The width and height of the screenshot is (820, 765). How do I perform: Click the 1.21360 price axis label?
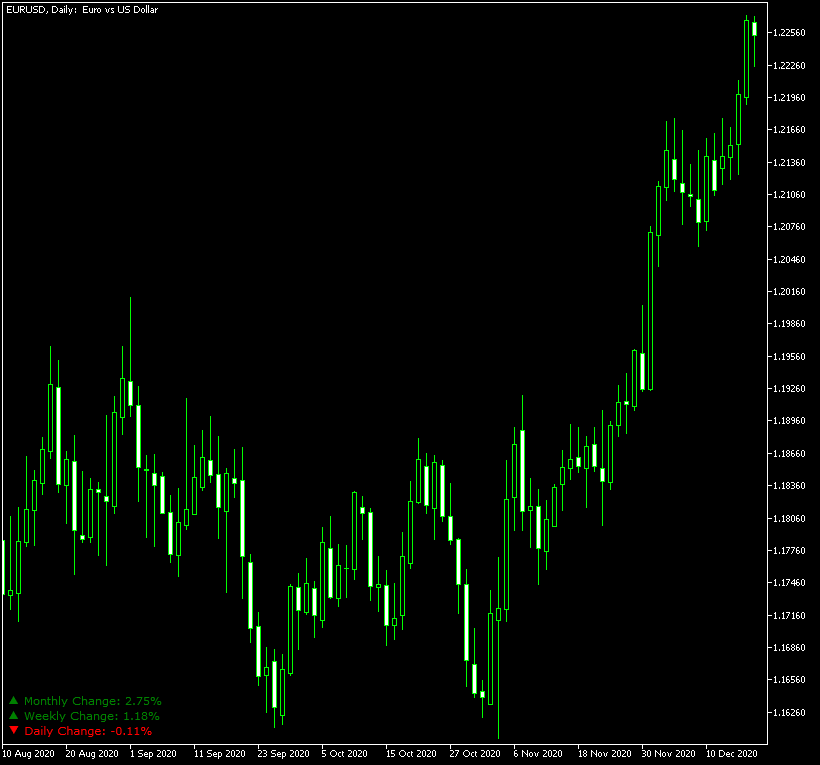[x=789, y=163]
